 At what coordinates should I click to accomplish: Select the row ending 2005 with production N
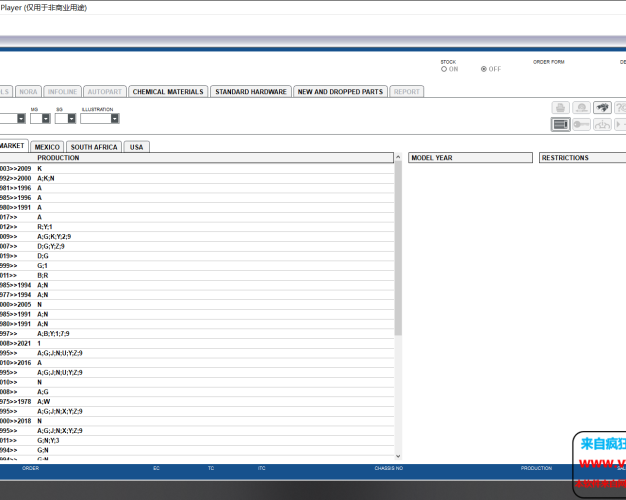pos(197,305)
